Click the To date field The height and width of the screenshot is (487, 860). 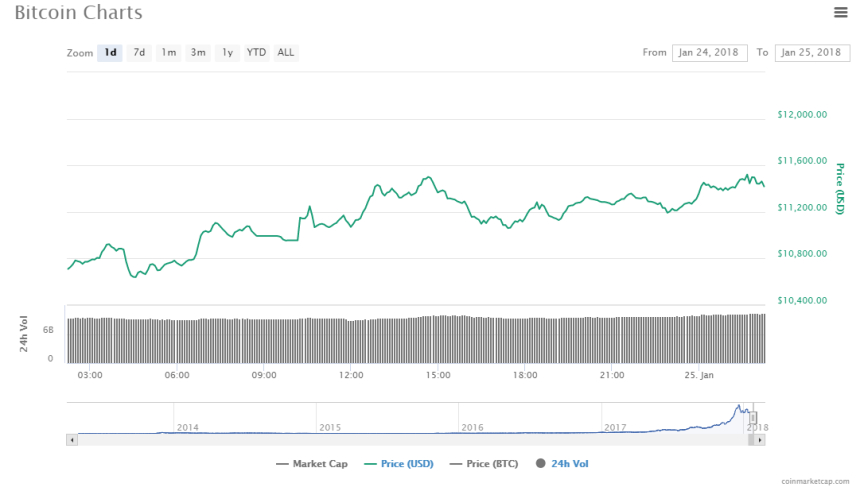pyautogui.click(x=811, y=53)
